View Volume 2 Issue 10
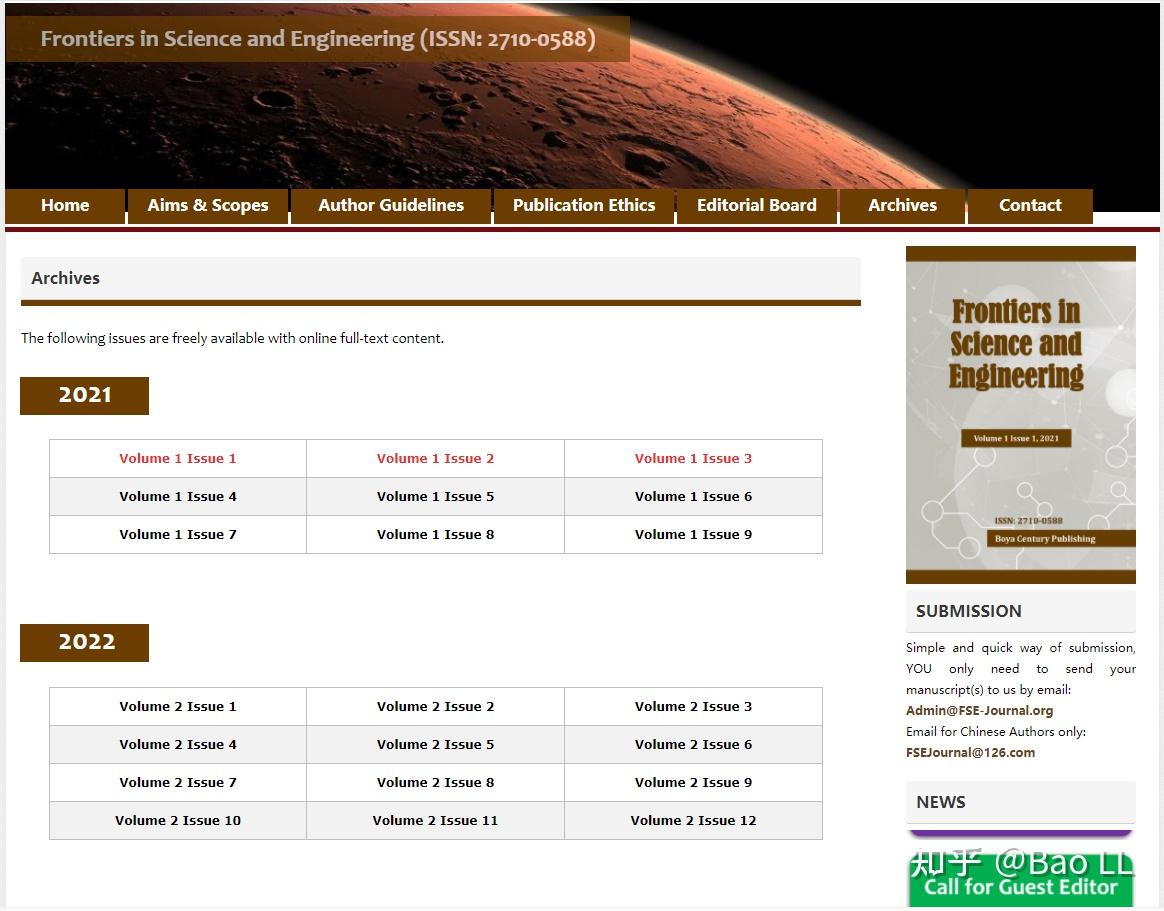This screenshot has width=1164, height=911. [x=177, y=820]
